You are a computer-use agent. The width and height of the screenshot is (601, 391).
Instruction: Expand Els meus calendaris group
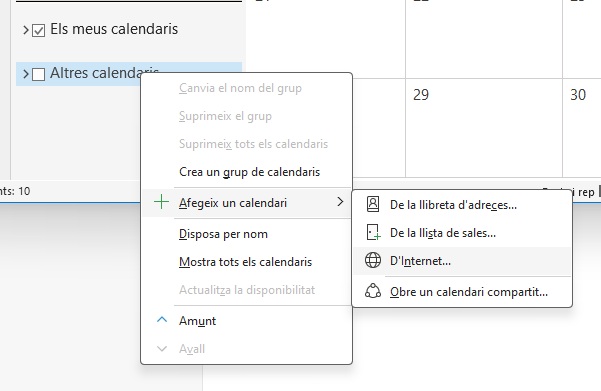click(x=26, y=30)
